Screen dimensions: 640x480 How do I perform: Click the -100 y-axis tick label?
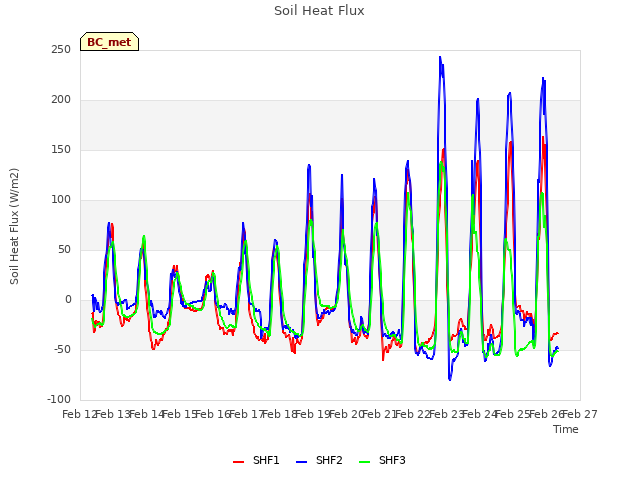(x=59, y=400)
